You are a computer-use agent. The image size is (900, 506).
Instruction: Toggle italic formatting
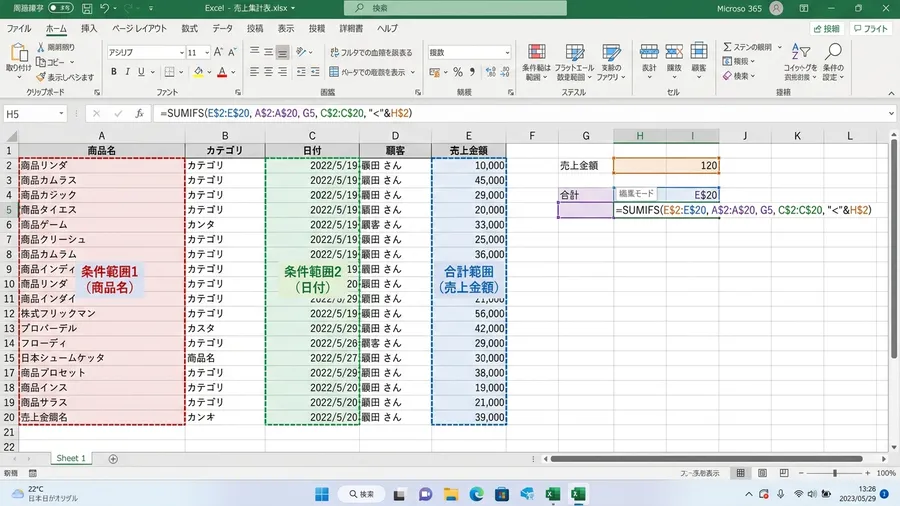coord(127,72)
